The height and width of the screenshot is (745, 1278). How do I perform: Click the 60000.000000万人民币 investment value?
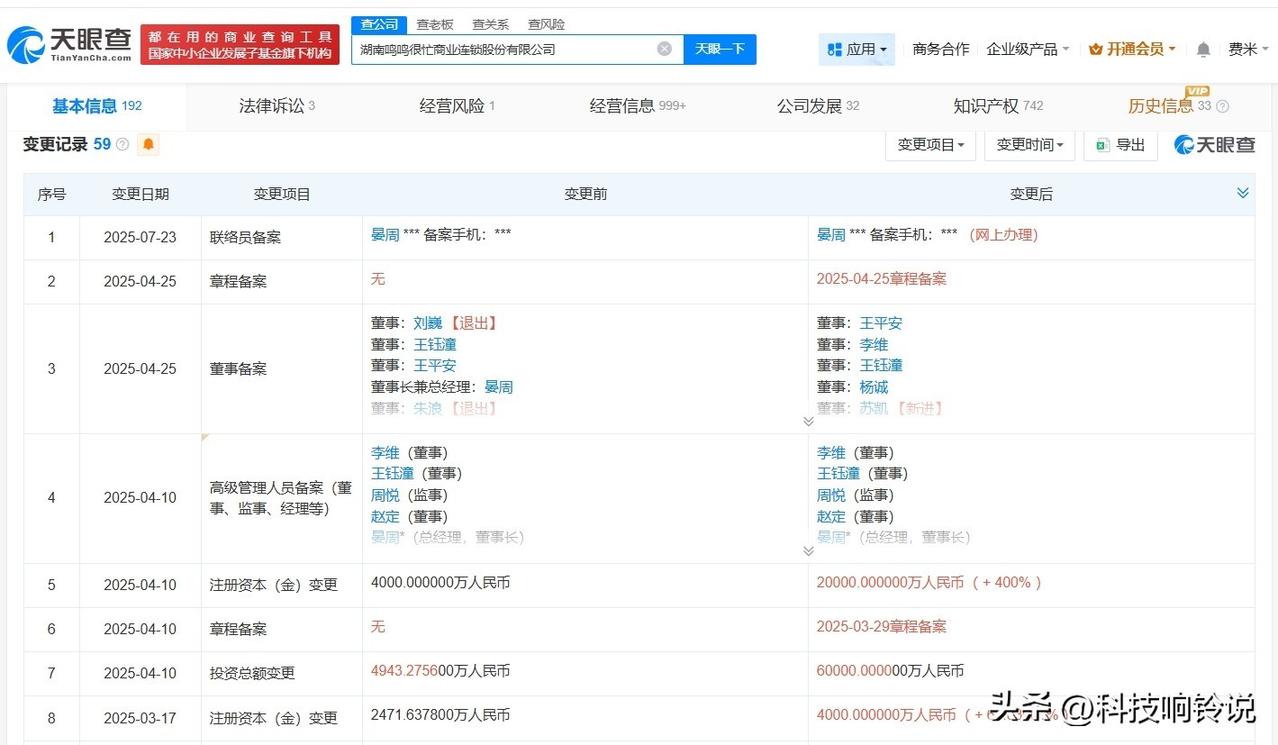(x=890, y=671)
